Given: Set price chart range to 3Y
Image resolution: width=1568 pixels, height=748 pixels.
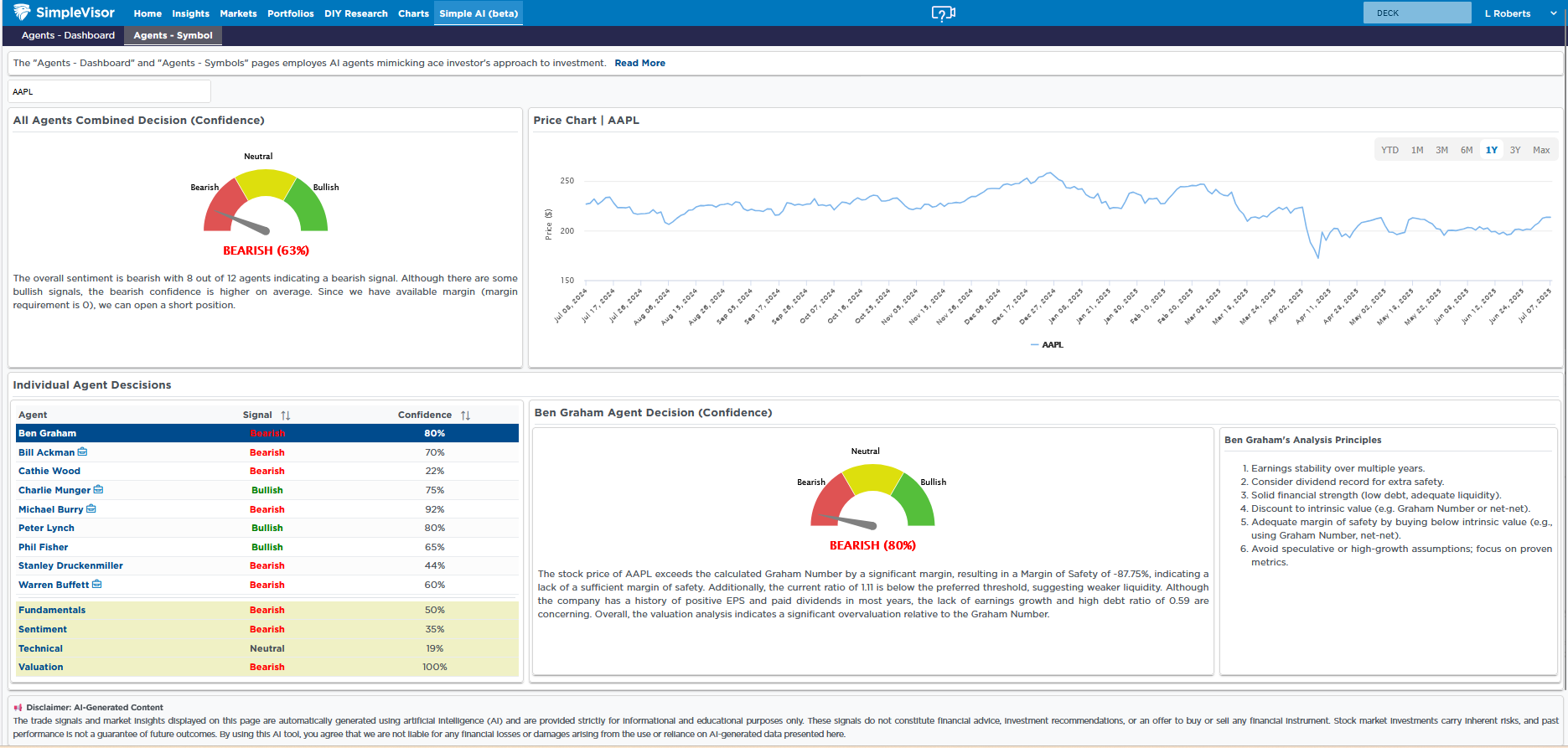Looking at the screenshot, I should 1515,150.
